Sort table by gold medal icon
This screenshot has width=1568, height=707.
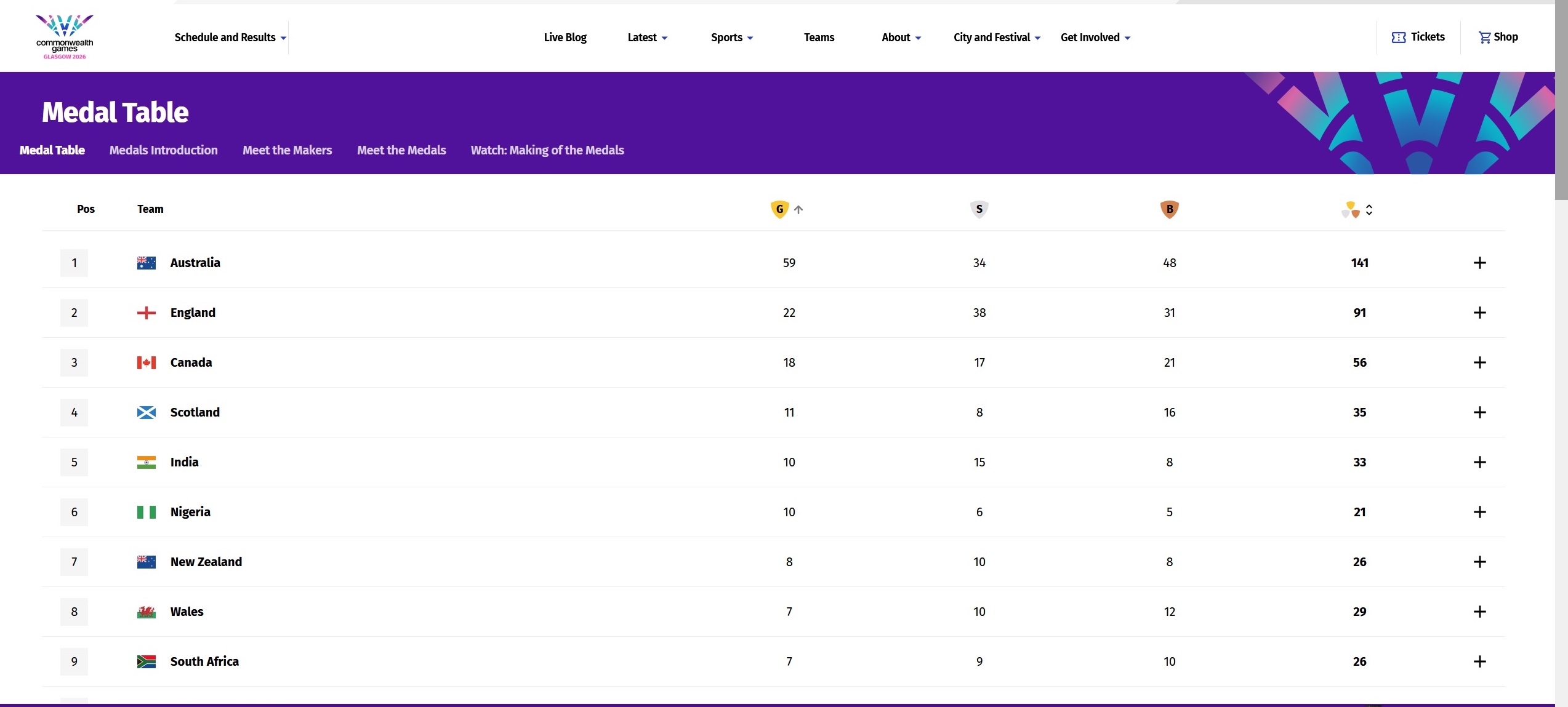point(779,209)
